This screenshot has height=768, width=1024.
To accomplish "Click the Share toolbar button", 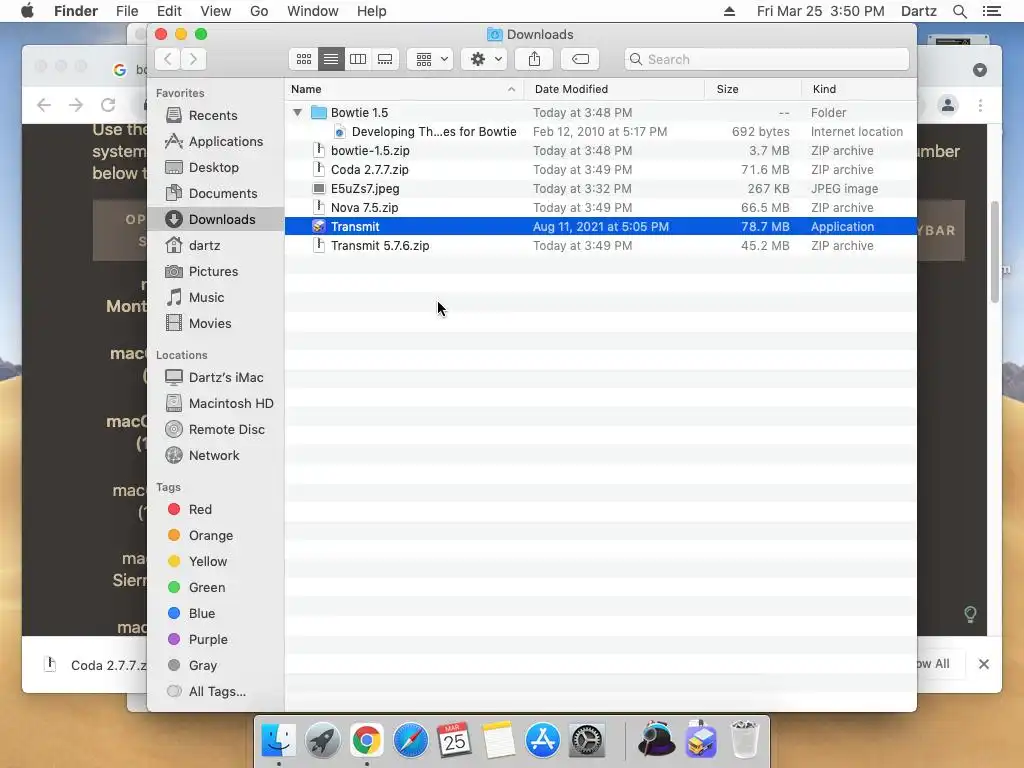I will pyautogui.click(x=534, y=59).
